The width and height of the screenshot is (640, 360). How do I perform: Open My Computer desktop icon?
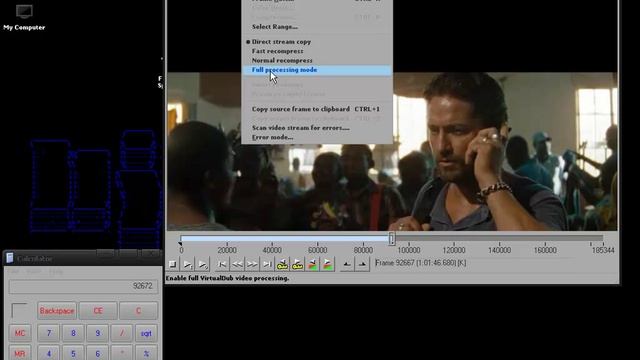24,17
